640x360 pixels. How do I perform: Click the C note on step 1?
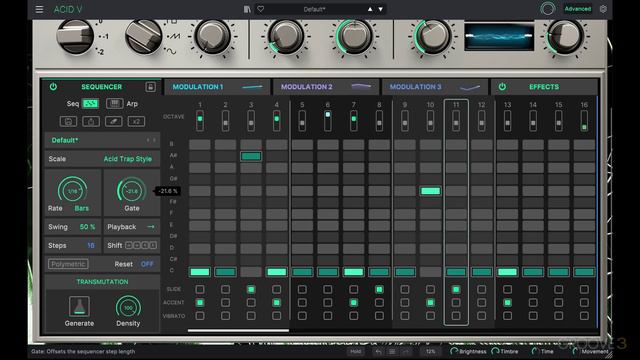click(x=200, y=272)
